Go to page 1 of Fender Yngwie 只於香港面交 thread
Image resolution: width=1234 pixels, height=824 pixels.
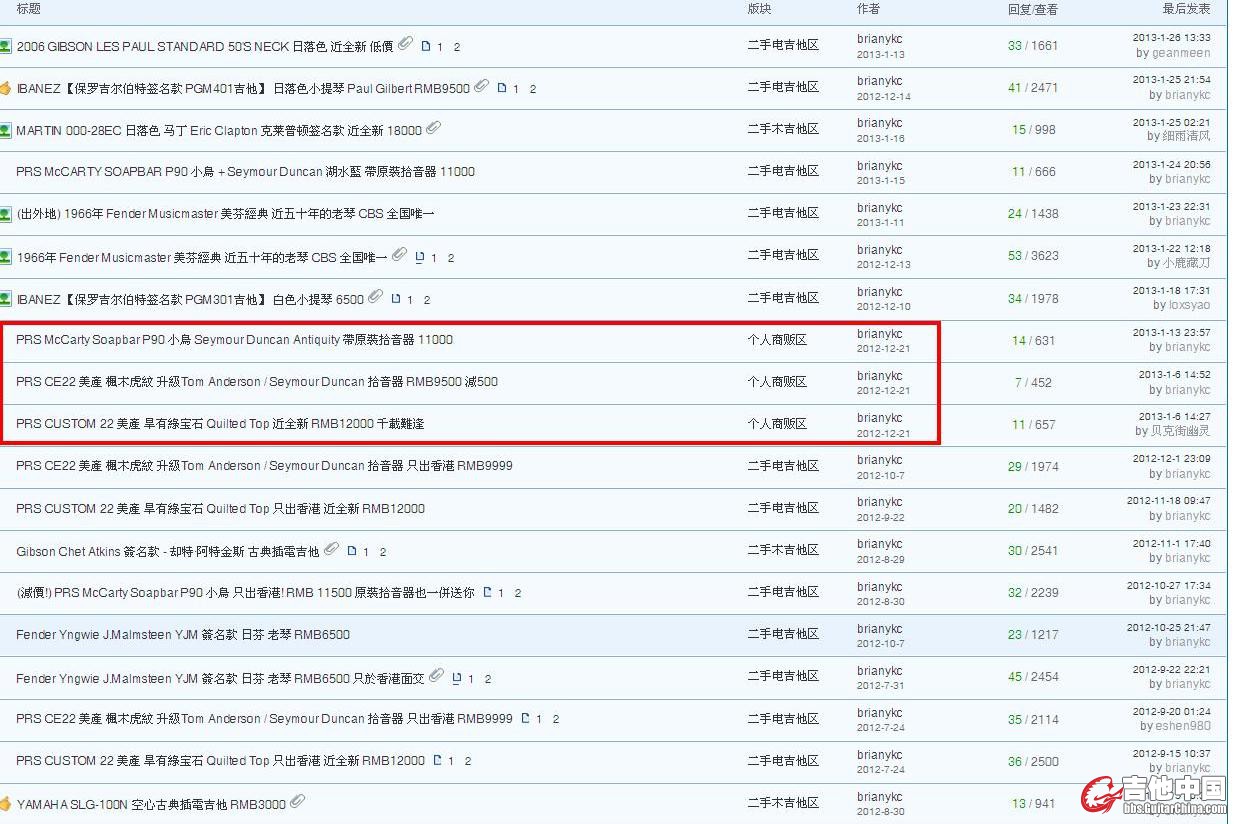coord(471,679)
